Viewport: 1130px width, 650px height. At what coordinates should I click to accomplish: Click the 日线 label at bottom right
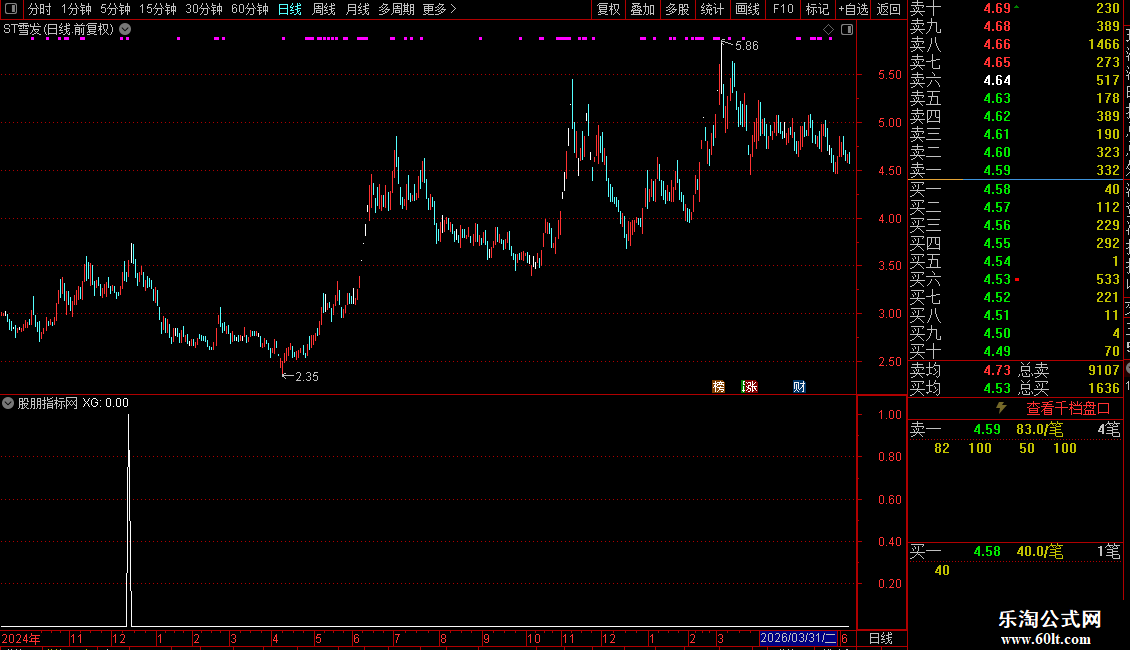(881, 638)
